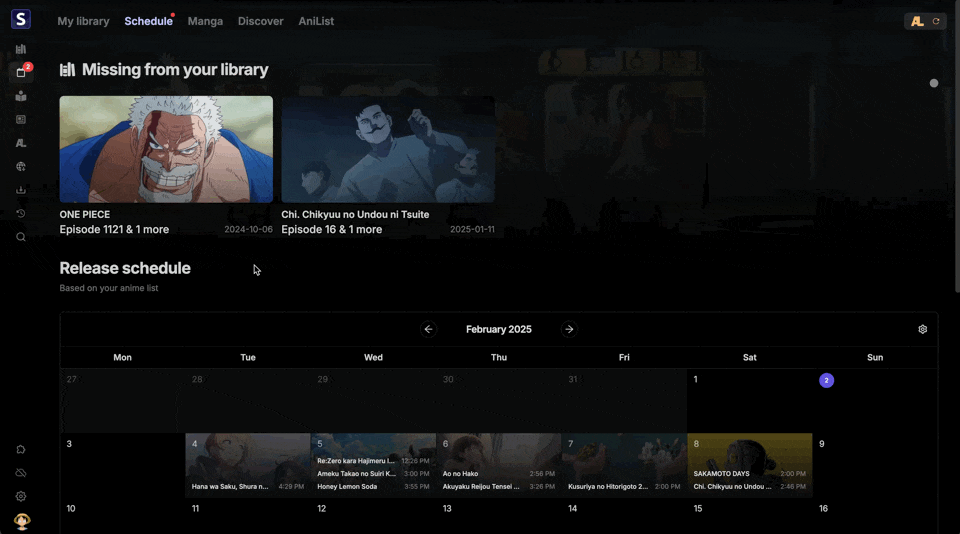Open the Re:Zero kara Hajimeru calendar entry
The width and height of the screenshot is (960, 534).
373,461
